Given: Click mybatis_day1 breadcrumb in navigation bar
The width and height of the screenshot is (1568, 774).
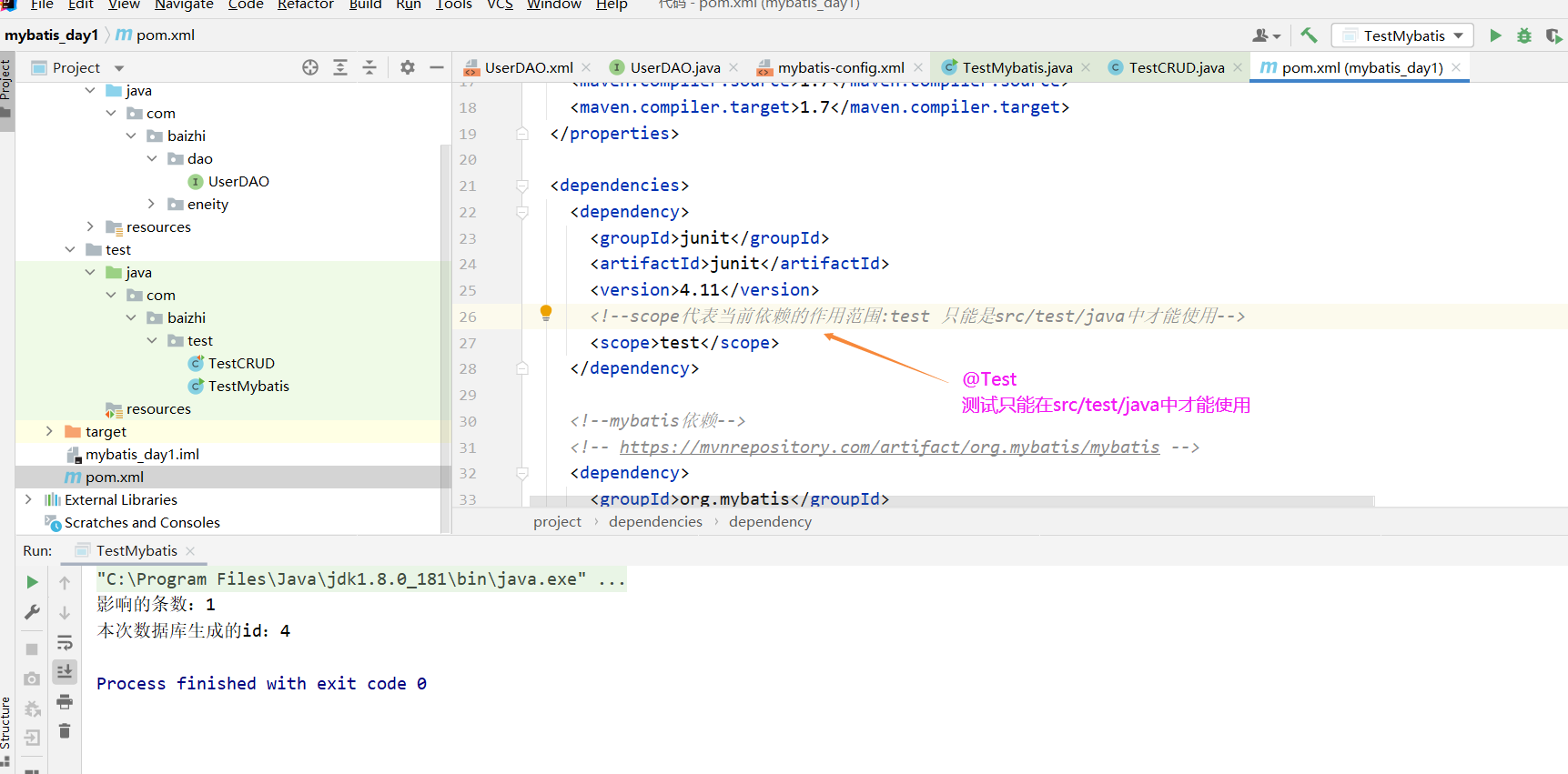Looking at the screenshot, I should pyautogui.click(x=51, y=35).
